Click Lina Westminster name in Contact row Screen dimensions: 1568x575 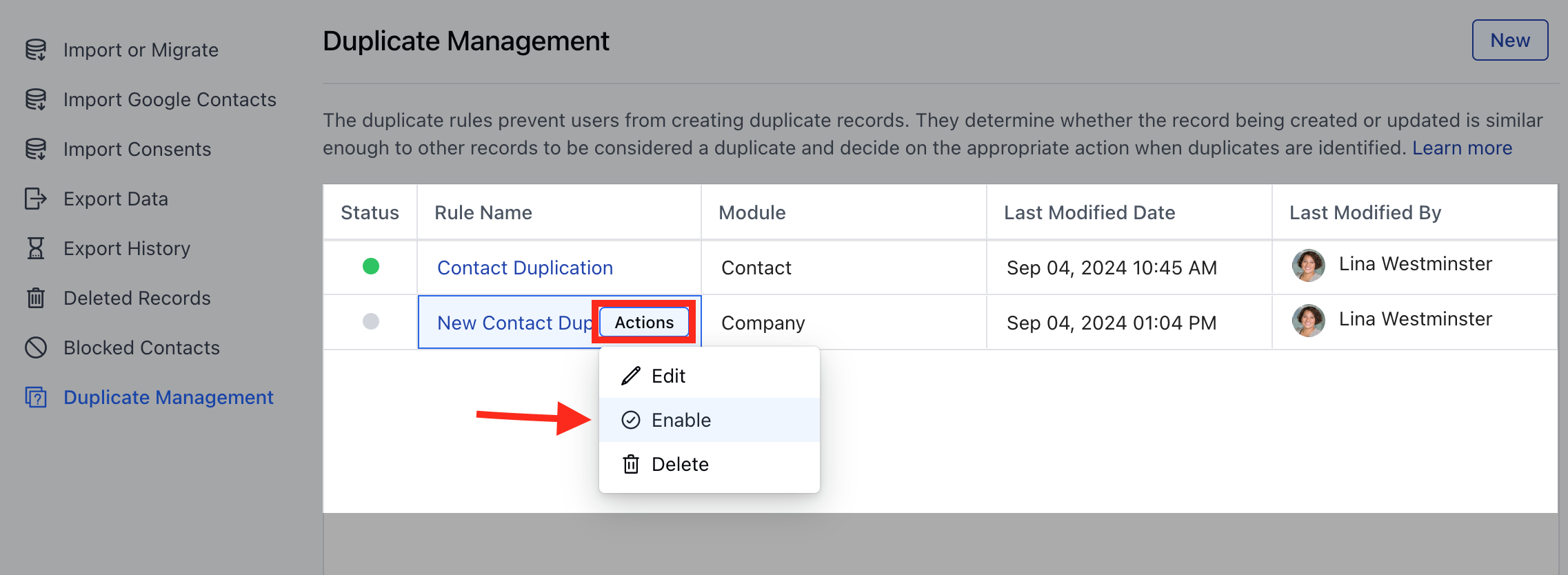[x=1416, y=263]
